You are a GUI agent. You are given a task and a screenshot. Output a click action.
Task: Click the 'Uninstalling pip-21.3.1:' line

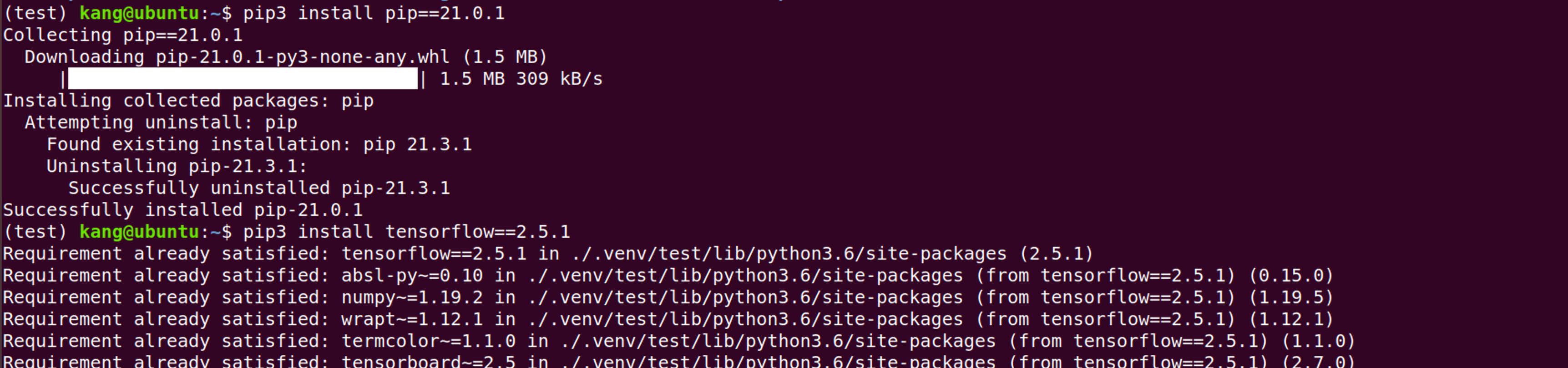tap(177, 166)
